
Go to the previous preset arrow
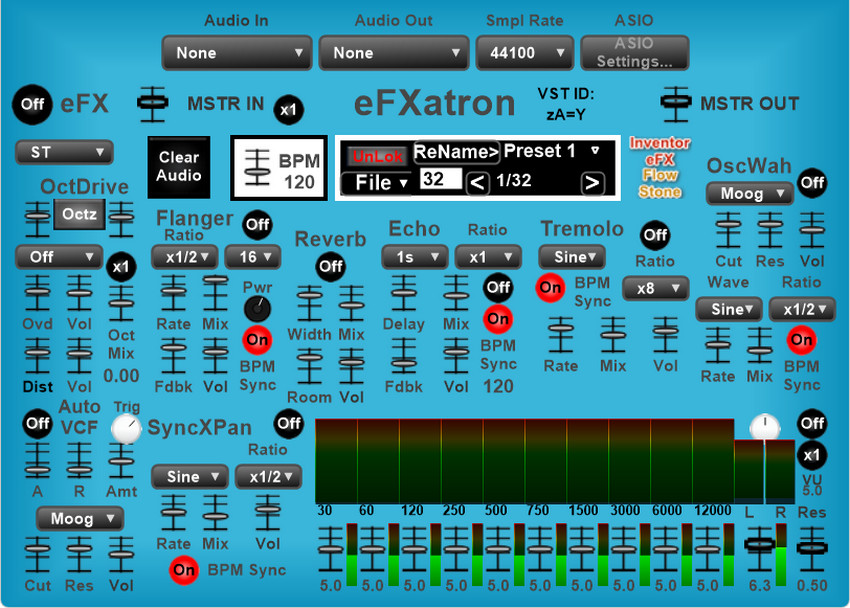pos(478,182)
